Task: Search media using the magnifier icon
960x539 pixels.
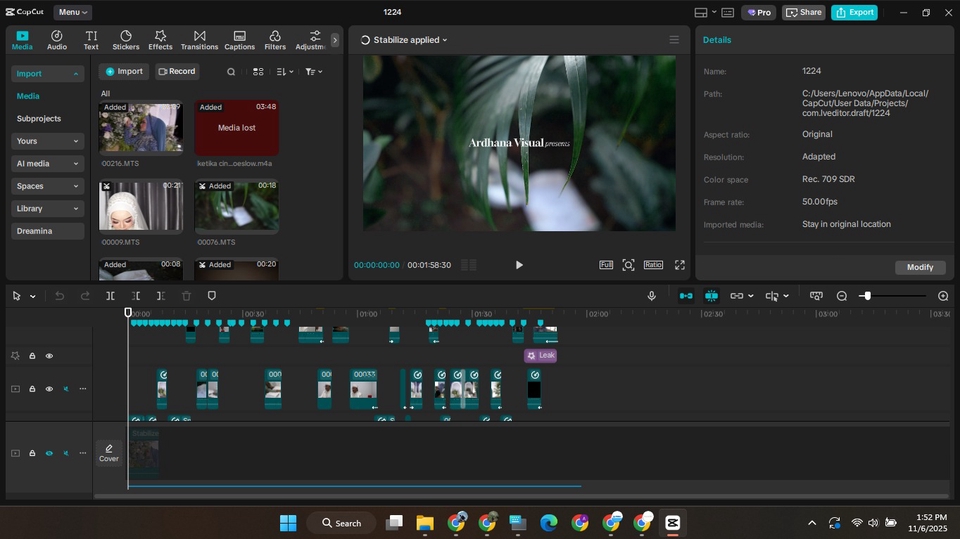Action: [x=231, y=72]
